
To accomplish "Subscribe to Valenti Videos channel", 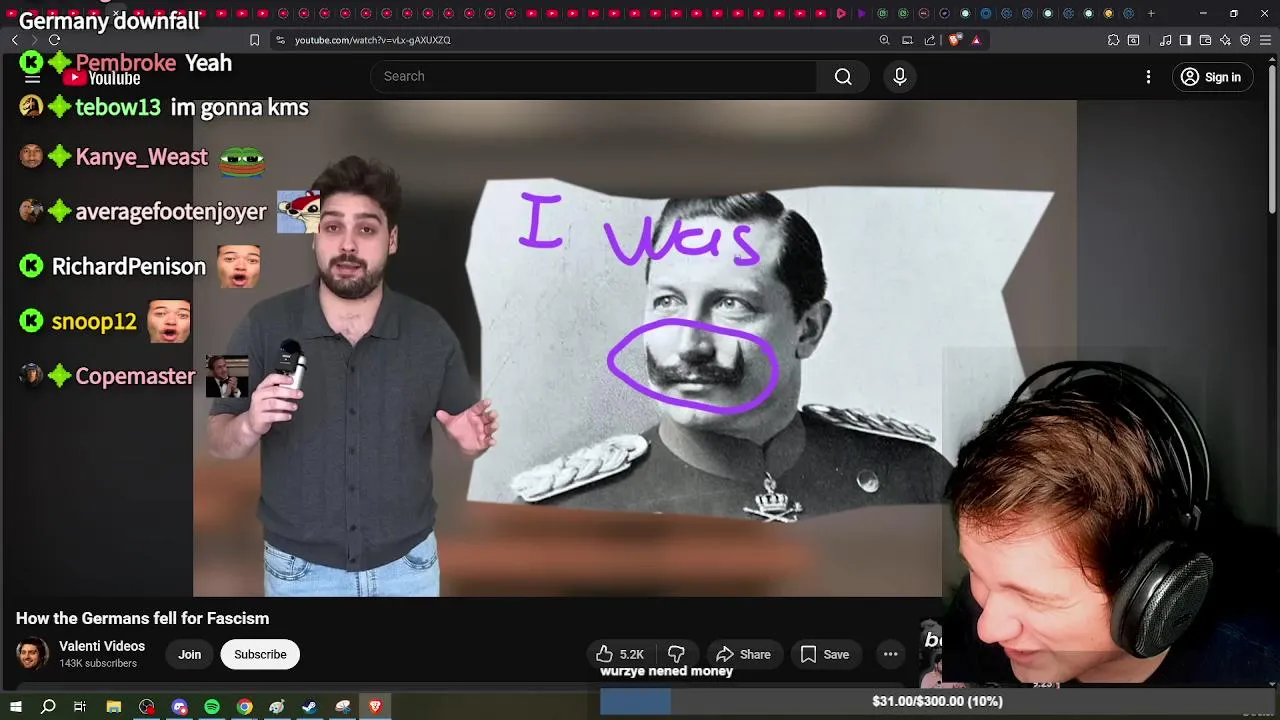I will (x=260, y=654).
